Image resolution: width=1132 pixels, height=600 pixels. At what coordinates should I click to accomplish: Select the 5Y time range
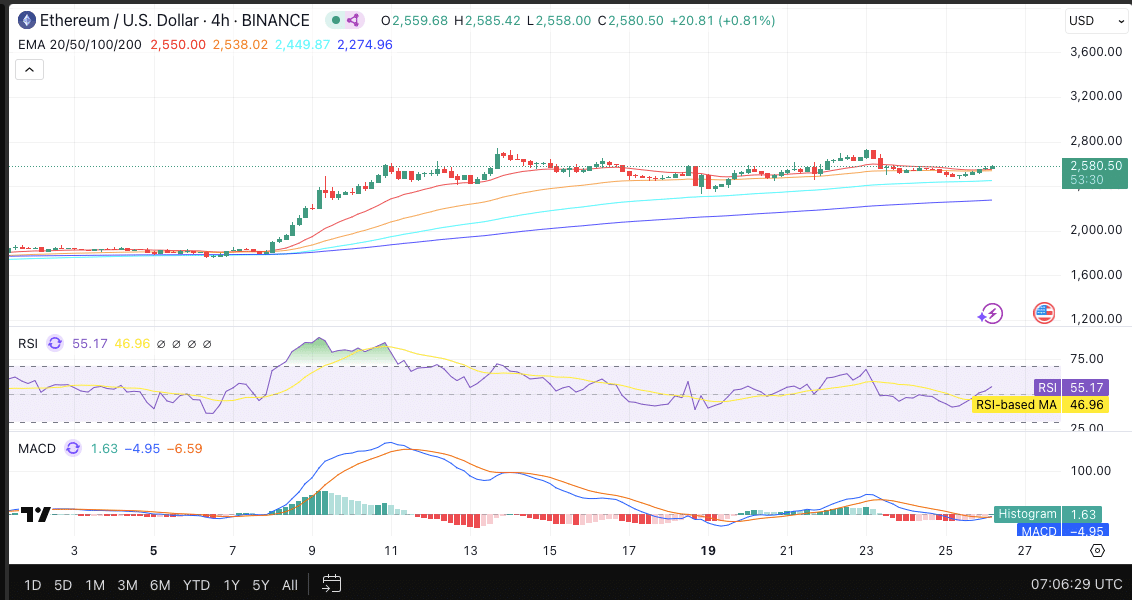[x=261, y=585]
